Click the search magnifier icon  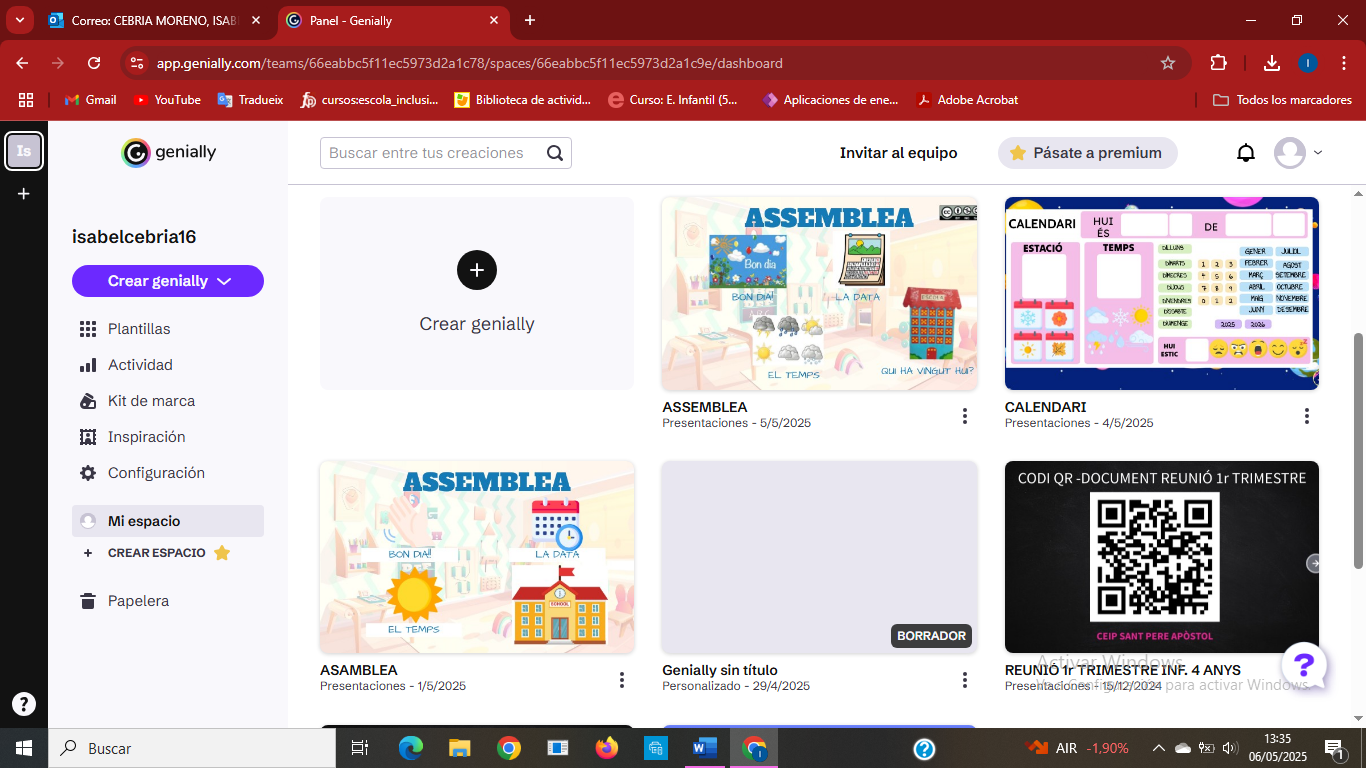(555, 153)
